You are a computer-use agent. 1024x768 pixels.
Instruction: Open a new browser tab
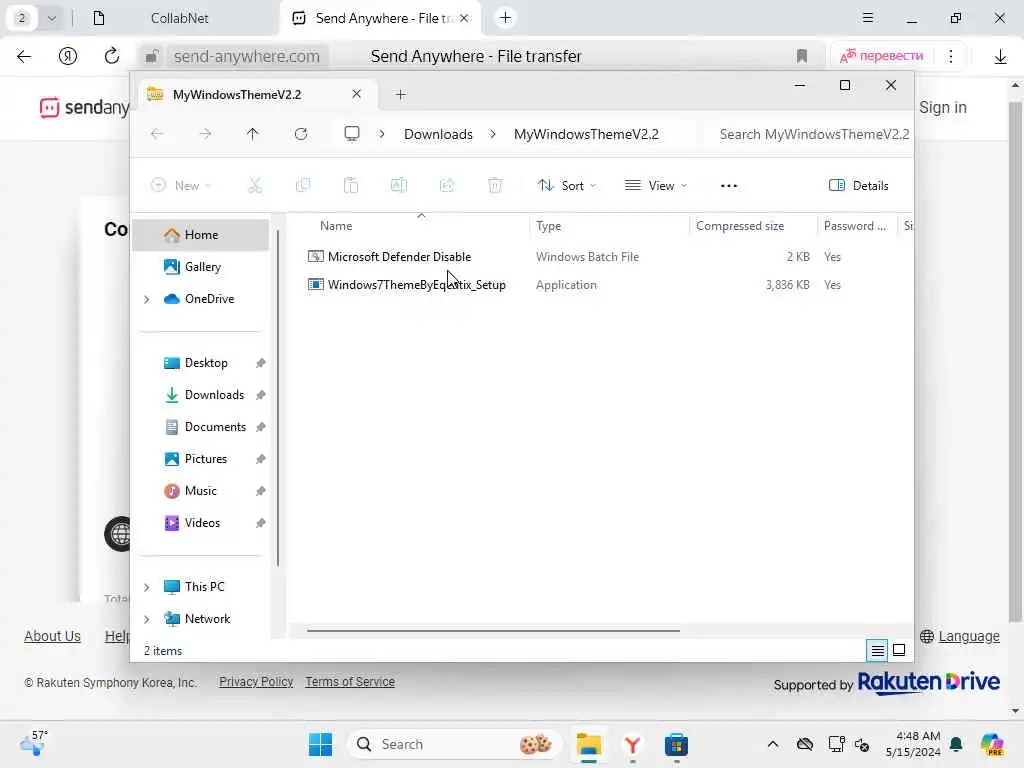[505, 18]
